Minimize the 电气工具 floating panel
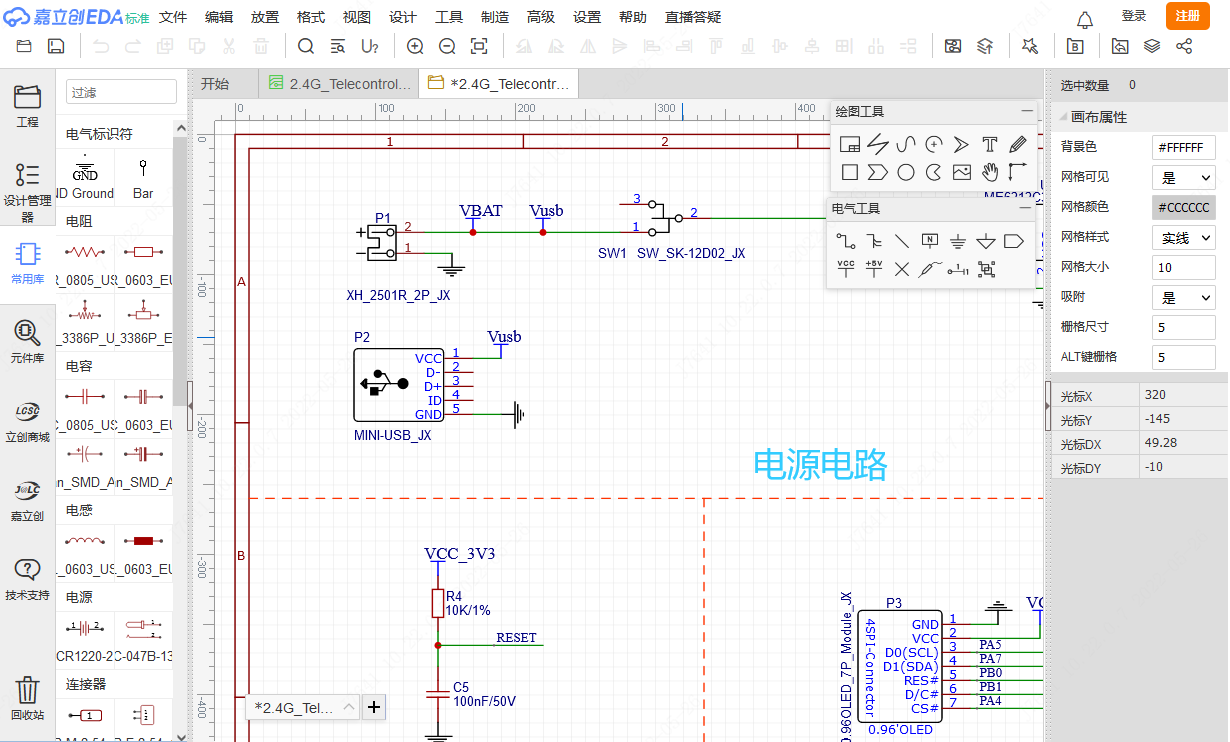The width and height of the screenshot is (1230, 742). [1024, 208]
